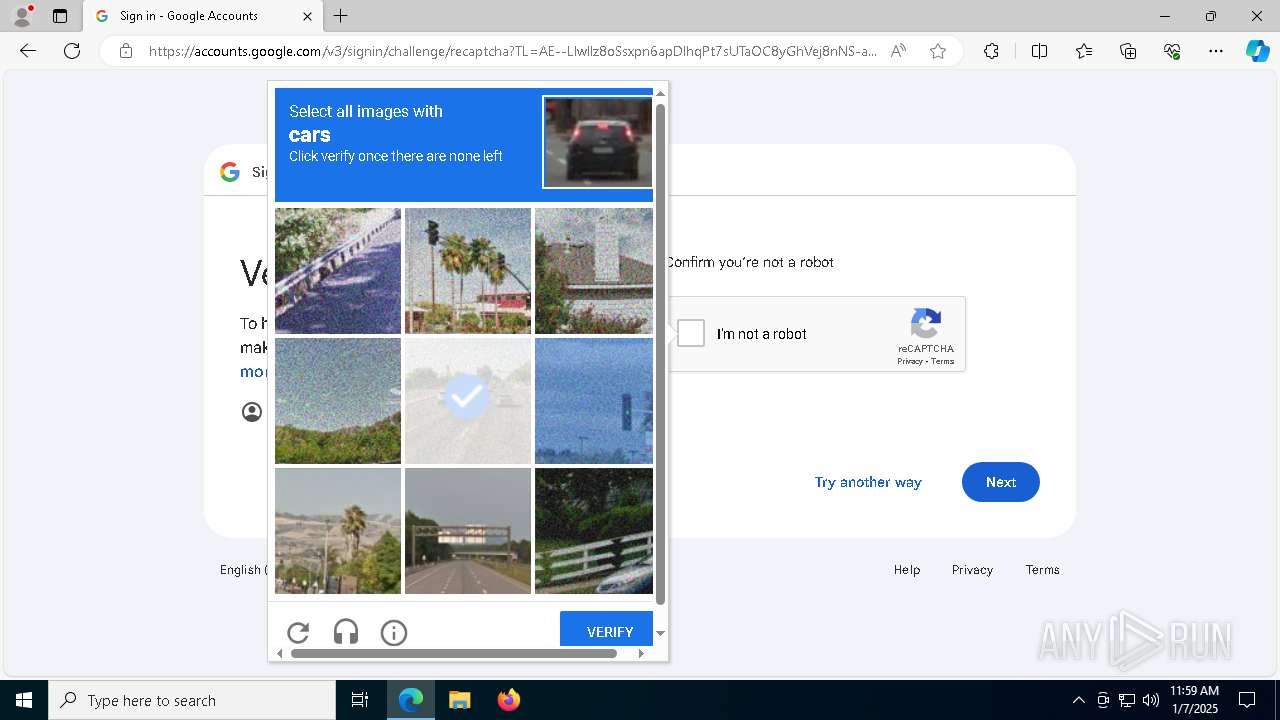View site information lock icon
The width and height of the screenshot is (1280, 720).
pos(126,51)
